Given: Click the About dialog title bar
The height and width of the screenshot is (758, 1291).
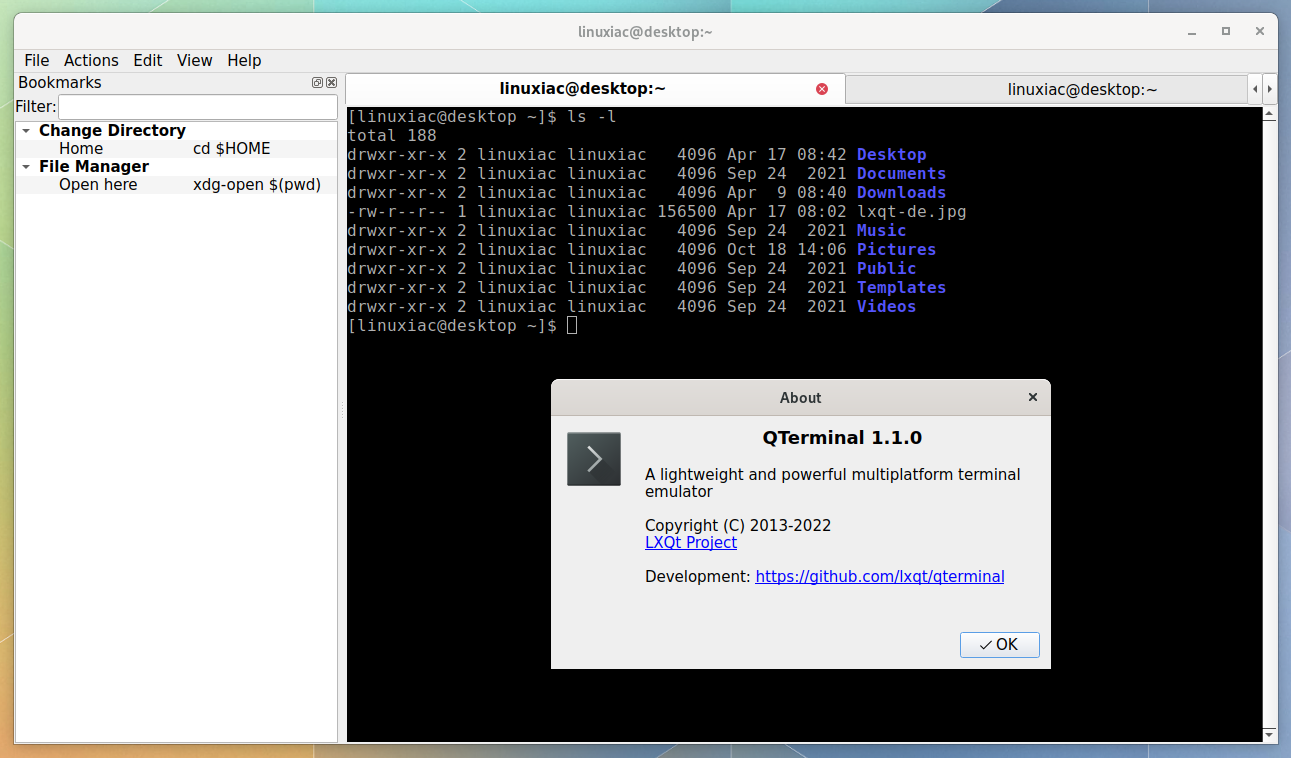Looking at the screenshot, I should (800, 397).
